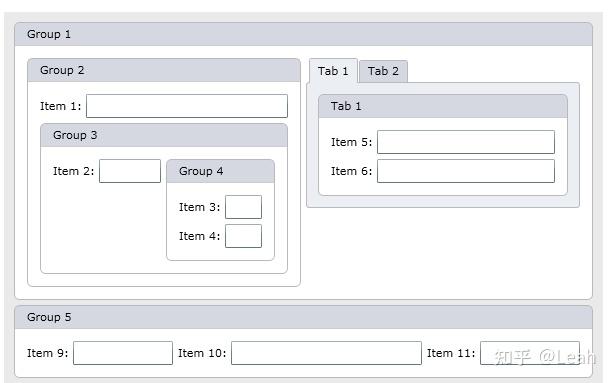Activate the Item 10 input field
Image resolution: width=612 pixels, height=383 pixels.
click(326, 353)
